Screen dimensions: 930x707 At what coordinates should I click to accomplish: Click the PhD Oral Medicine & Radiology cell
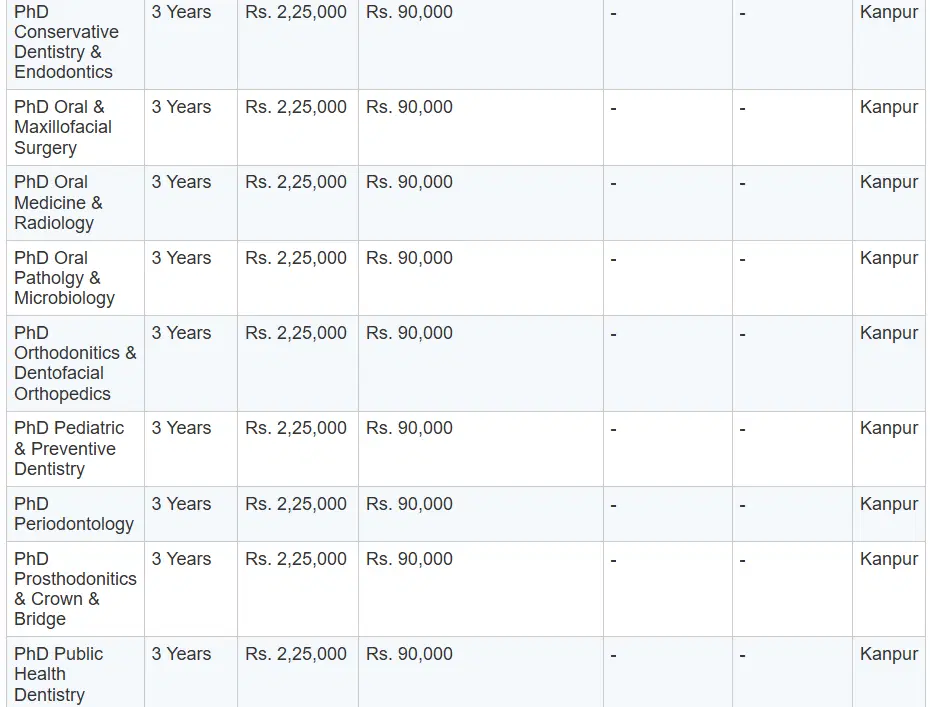[58, 202]
